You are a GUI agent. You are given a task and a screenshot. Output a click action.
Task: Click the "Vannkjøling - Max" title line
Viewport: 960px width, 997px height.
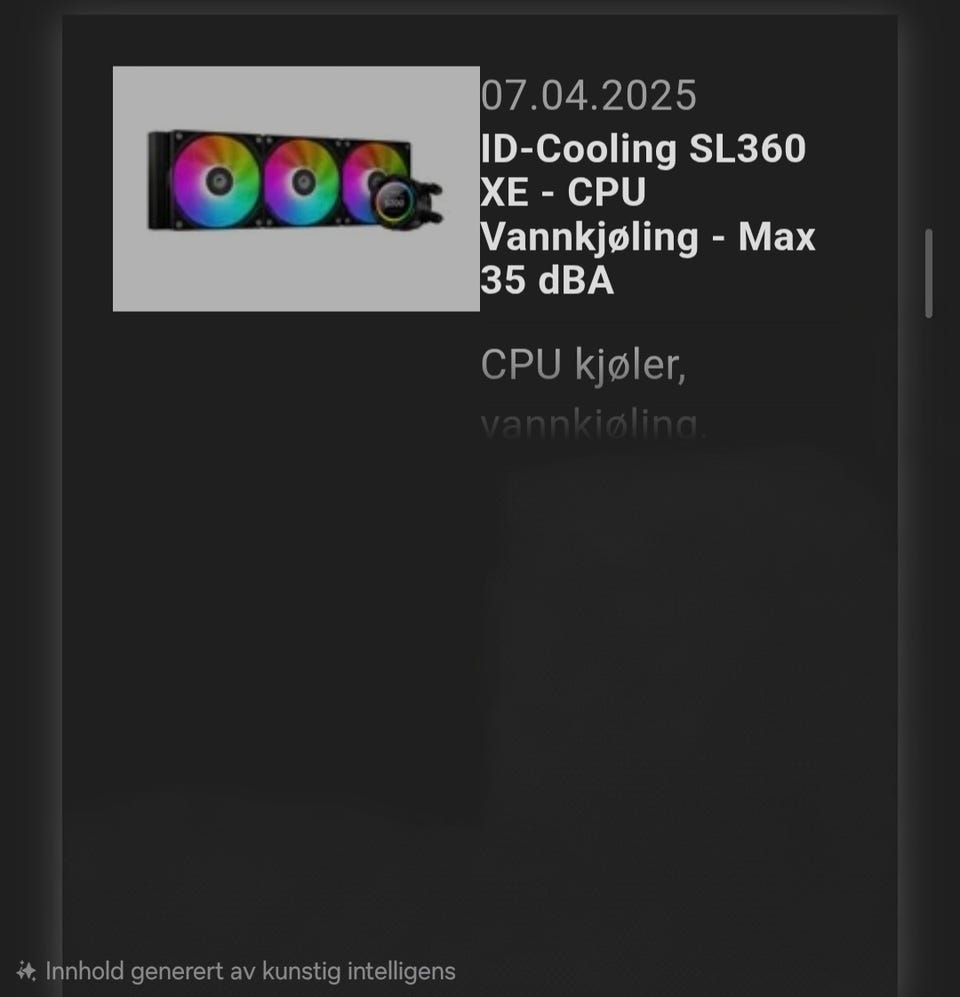tap(647, 237)
